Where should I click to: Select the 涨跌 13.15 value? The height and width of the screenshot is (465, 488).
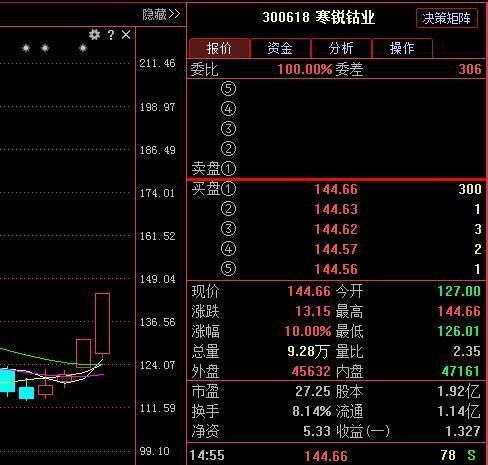coord(313,311)
